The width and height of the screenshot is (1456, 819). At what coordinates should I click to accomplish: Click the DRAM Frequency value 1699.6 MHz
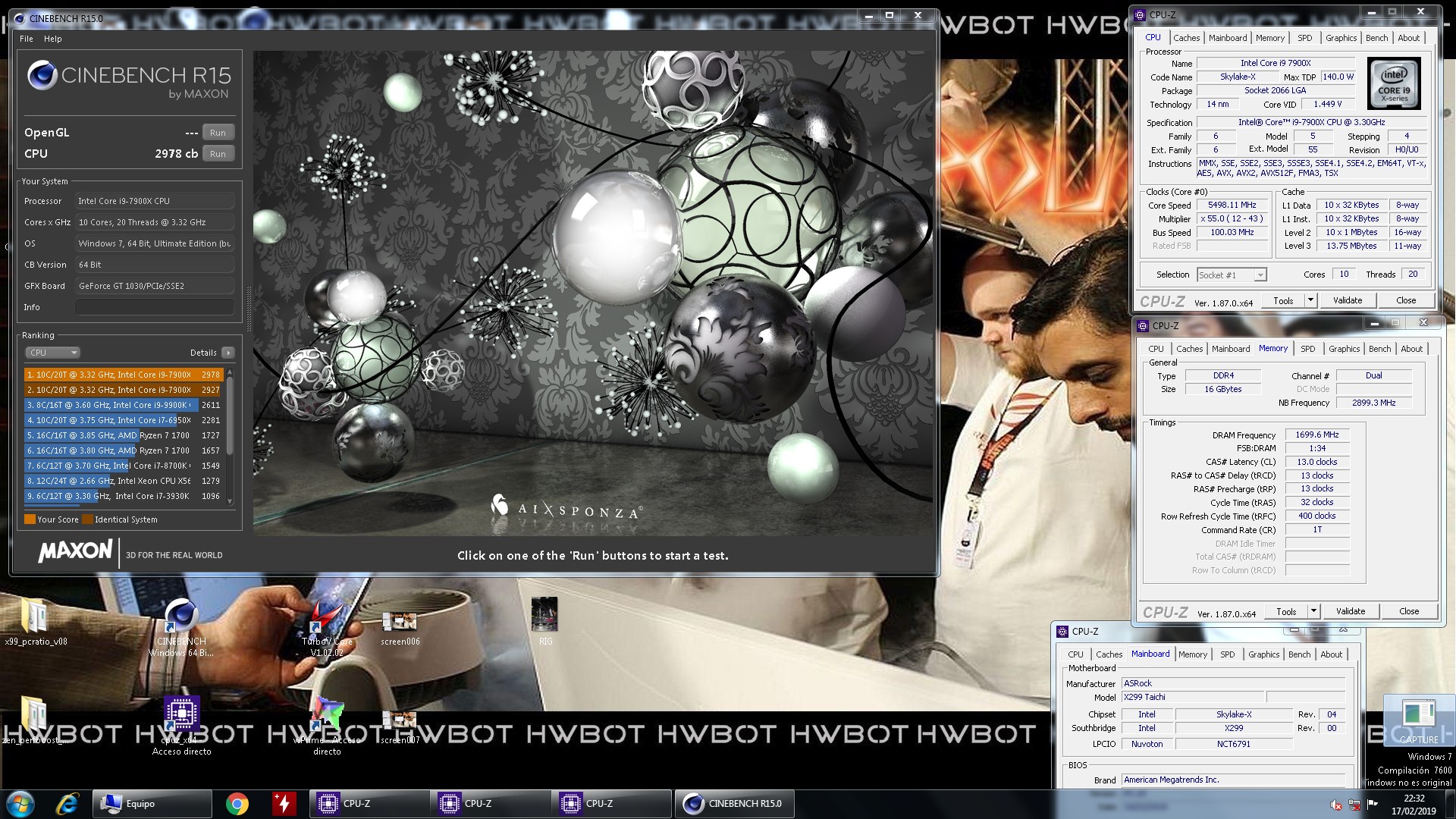pyautogui.click(x=1316, y=435)
